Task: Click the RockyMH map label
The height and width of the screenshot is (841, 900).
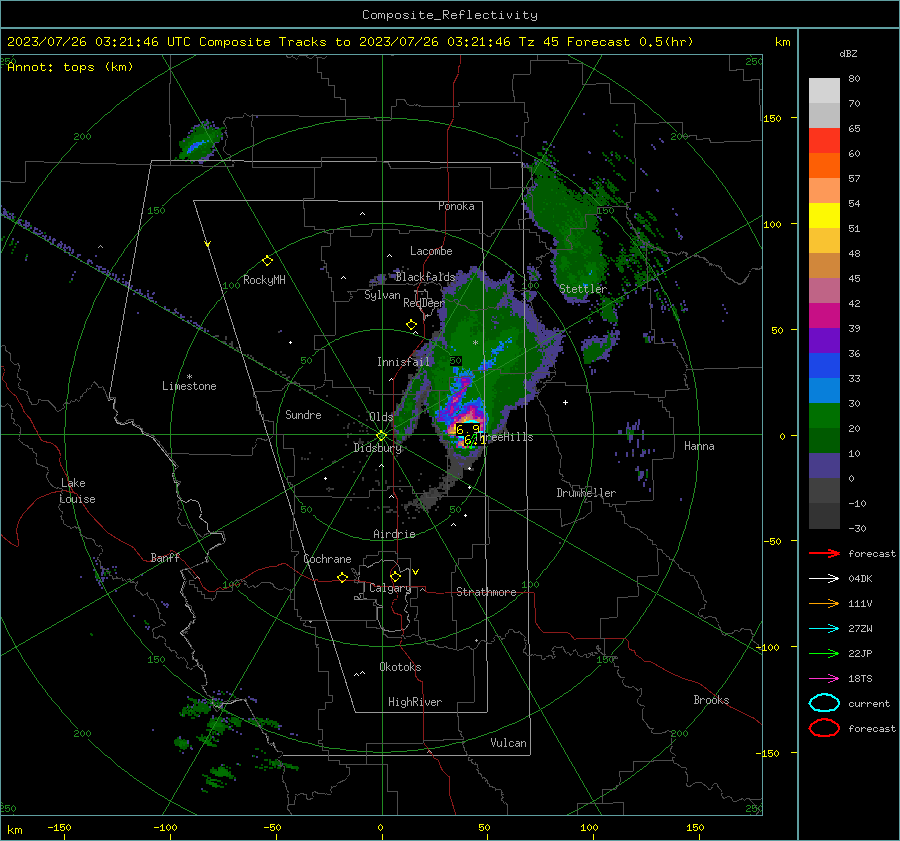Action: coord(264,280)
